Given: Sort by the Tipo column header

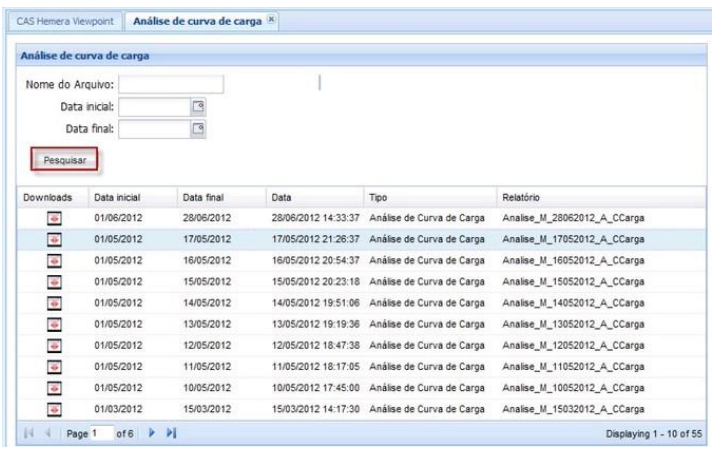Looking at the screenshot, I should point(378,197).
